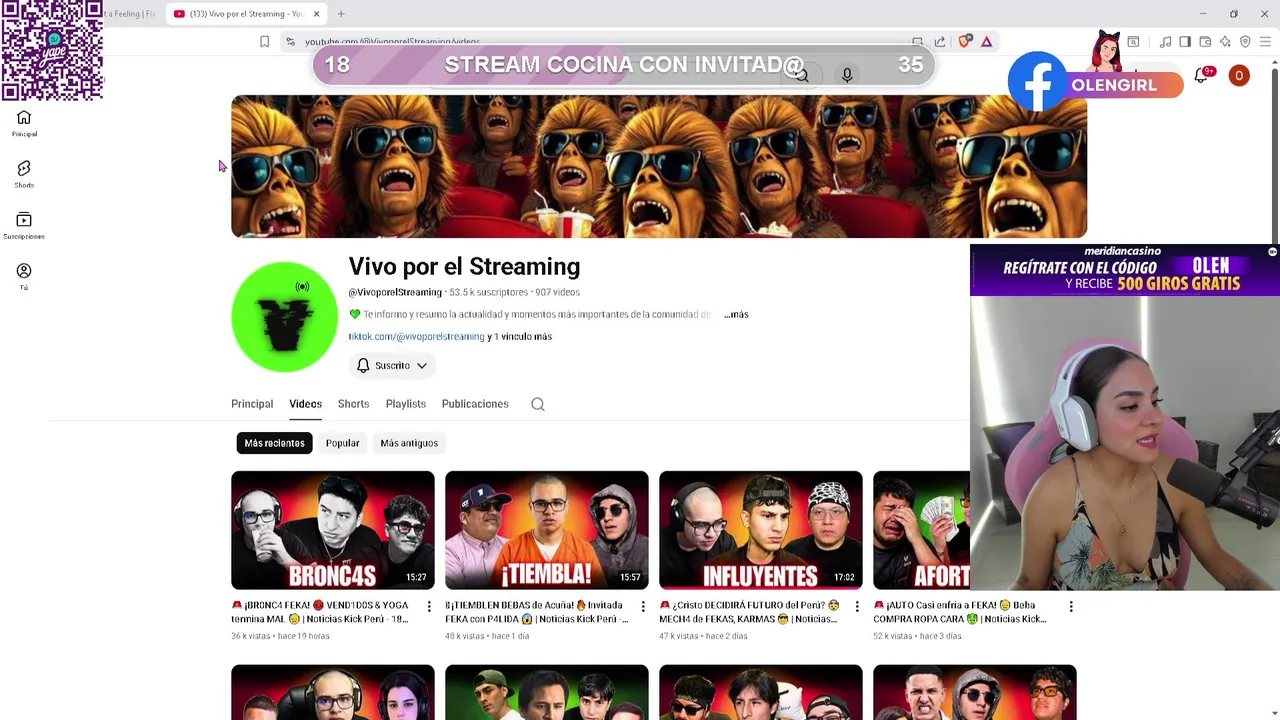The width and height of the screenshot is (1280, 720).
Task: Click the channel banner with monkeys
Action: pyautogui.click(x=659, y=167)
